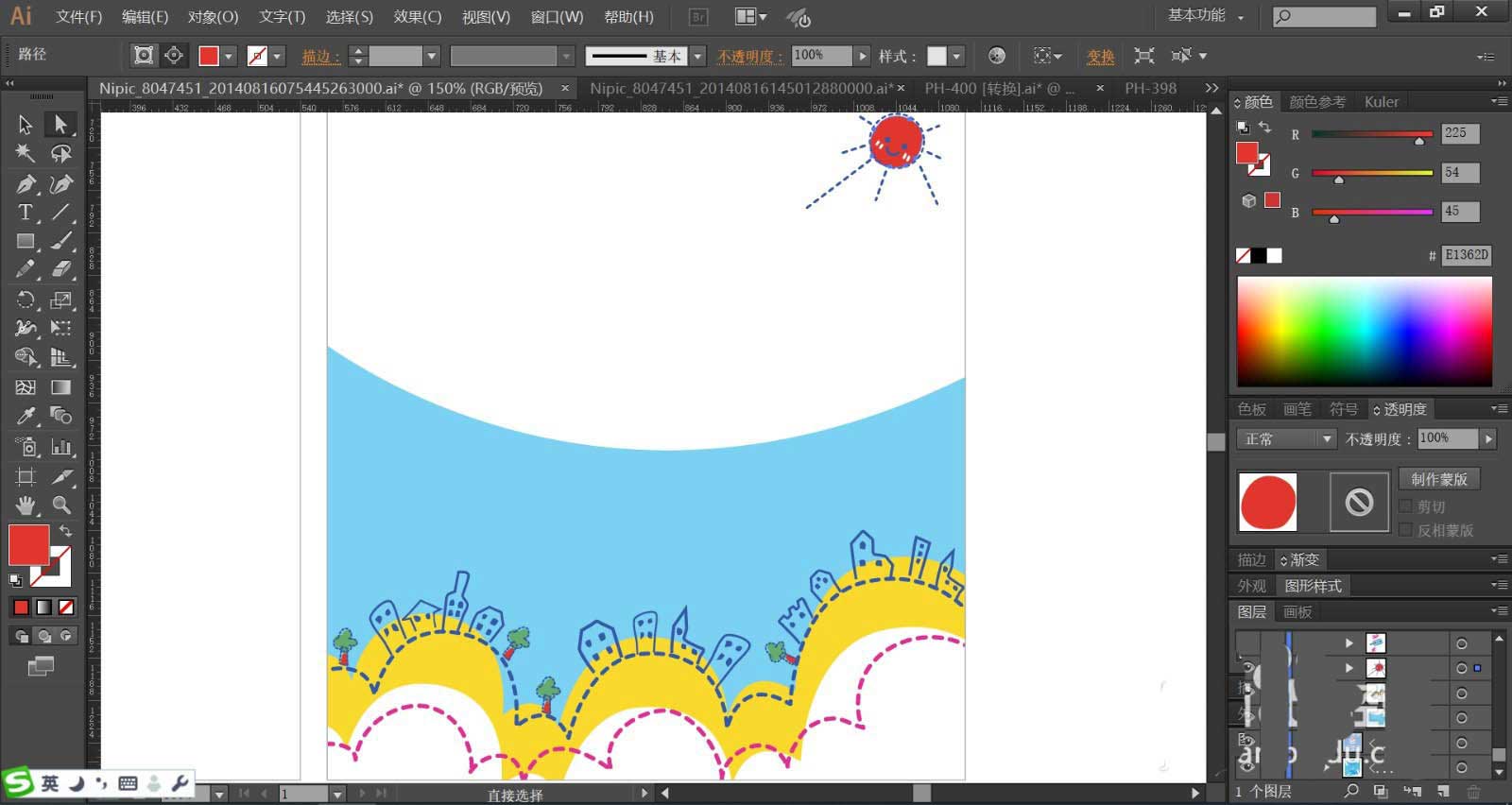Open fill color dropdown in control bar

(x=228, y=57)
